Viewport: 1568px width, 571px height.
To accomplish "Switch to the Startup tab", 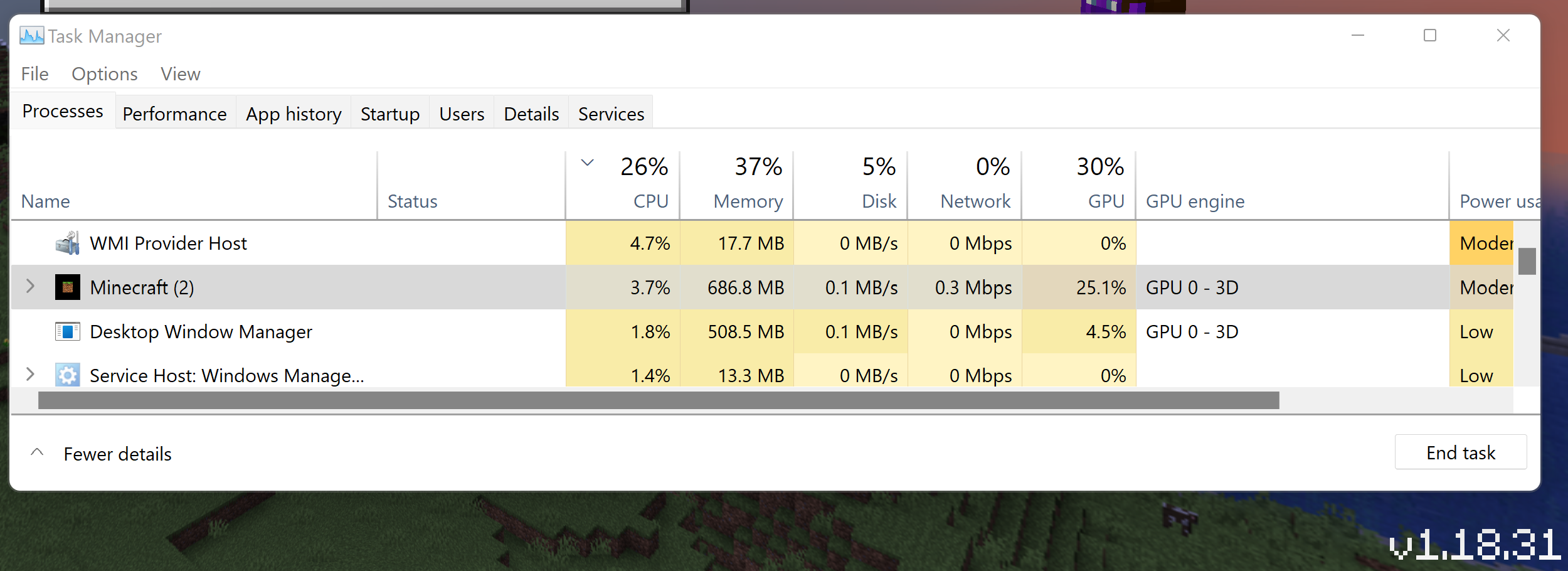I will coord(389,114).
